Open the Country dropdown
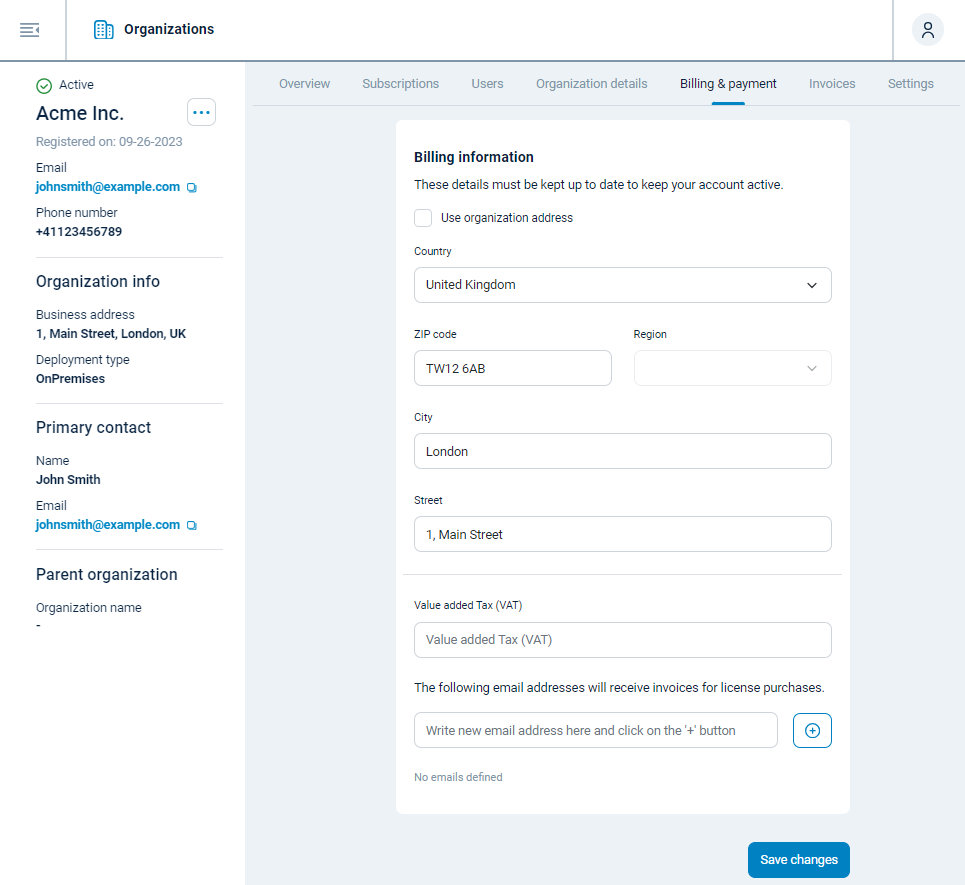 tap(622, 285)
